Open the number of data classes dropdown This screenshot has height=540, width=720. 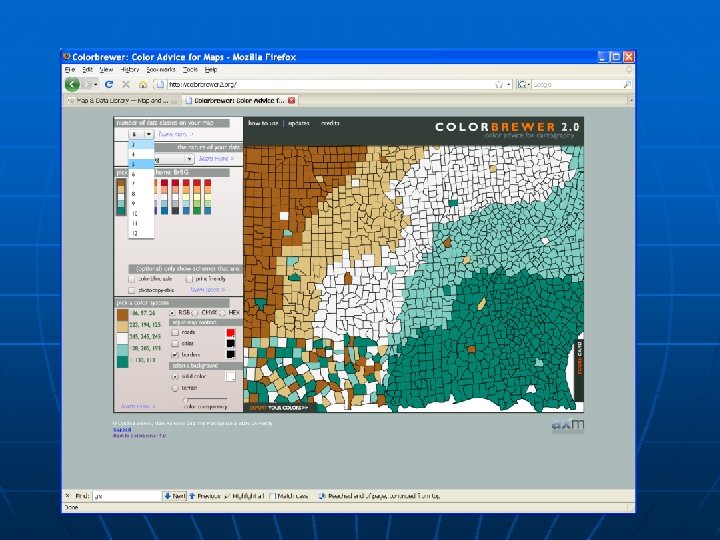pyautogui.click(x=141, y=134)
